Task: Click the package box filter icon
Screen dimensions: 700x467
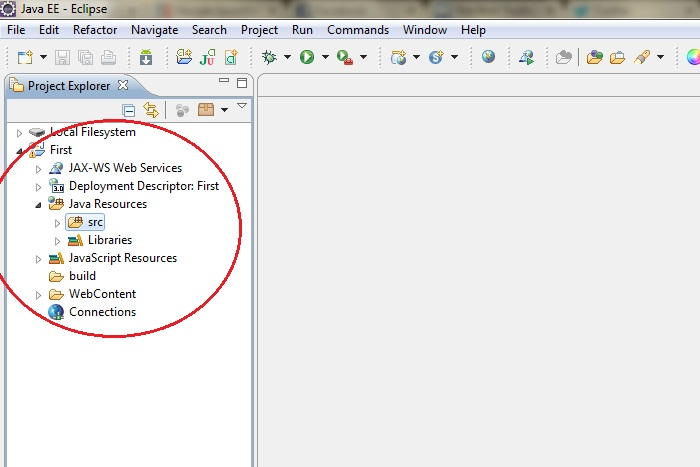Action: (206, 109)
